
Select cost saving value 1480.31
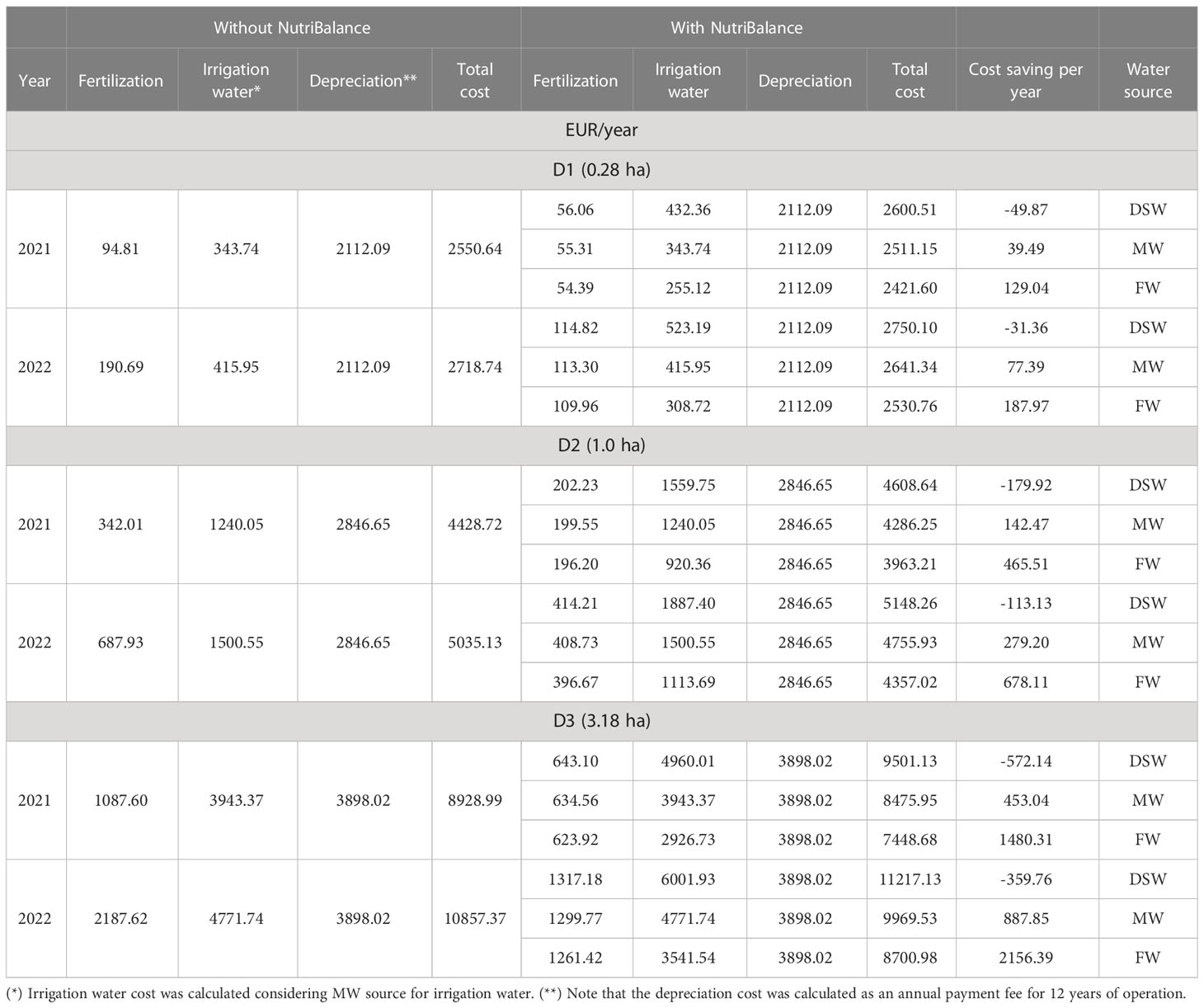pos(1026,840)
